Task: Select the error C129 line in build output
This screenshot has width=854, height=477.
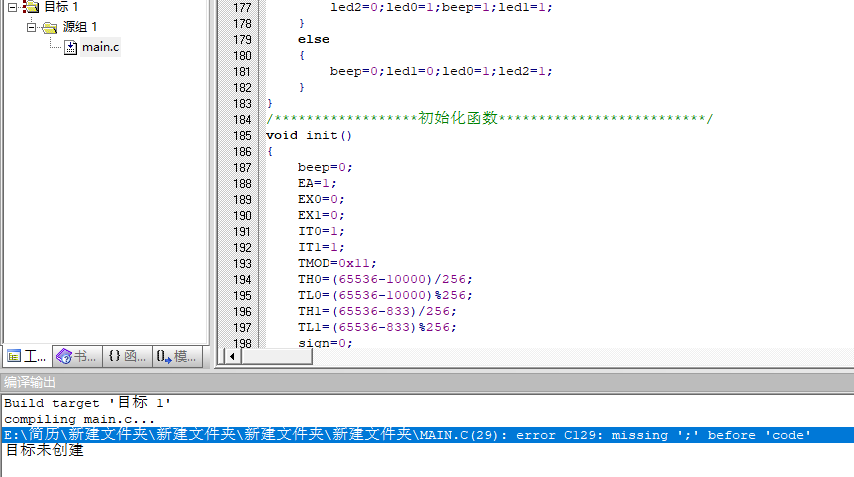Action: point(408,435)
